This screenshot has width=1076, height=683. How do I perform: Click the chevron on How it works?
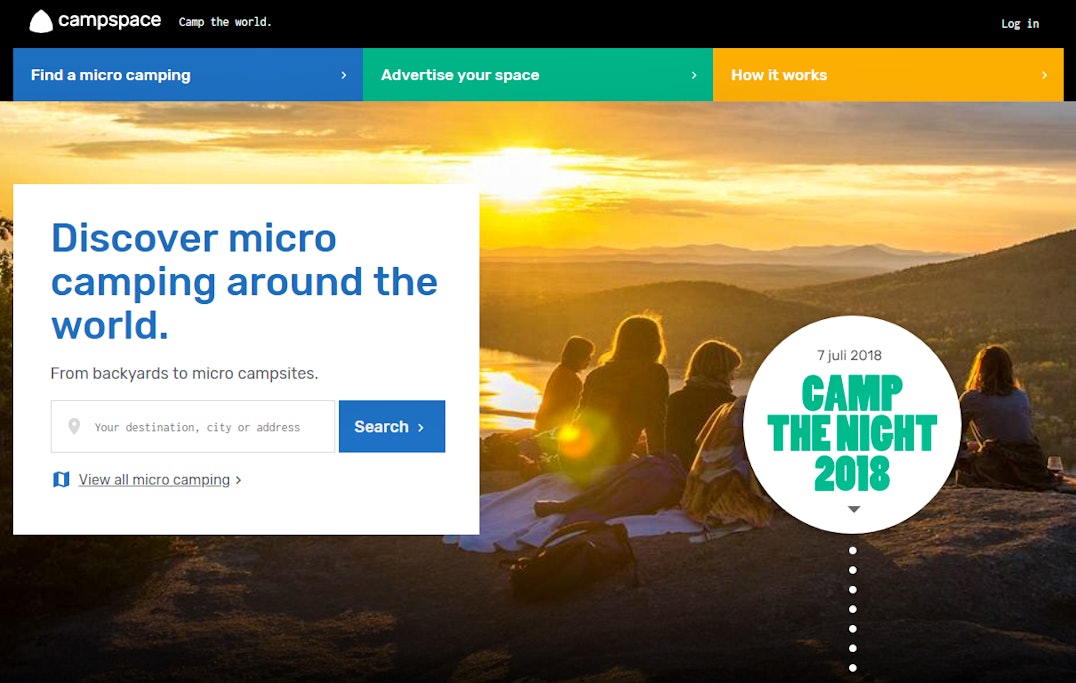coord(1044,75)
